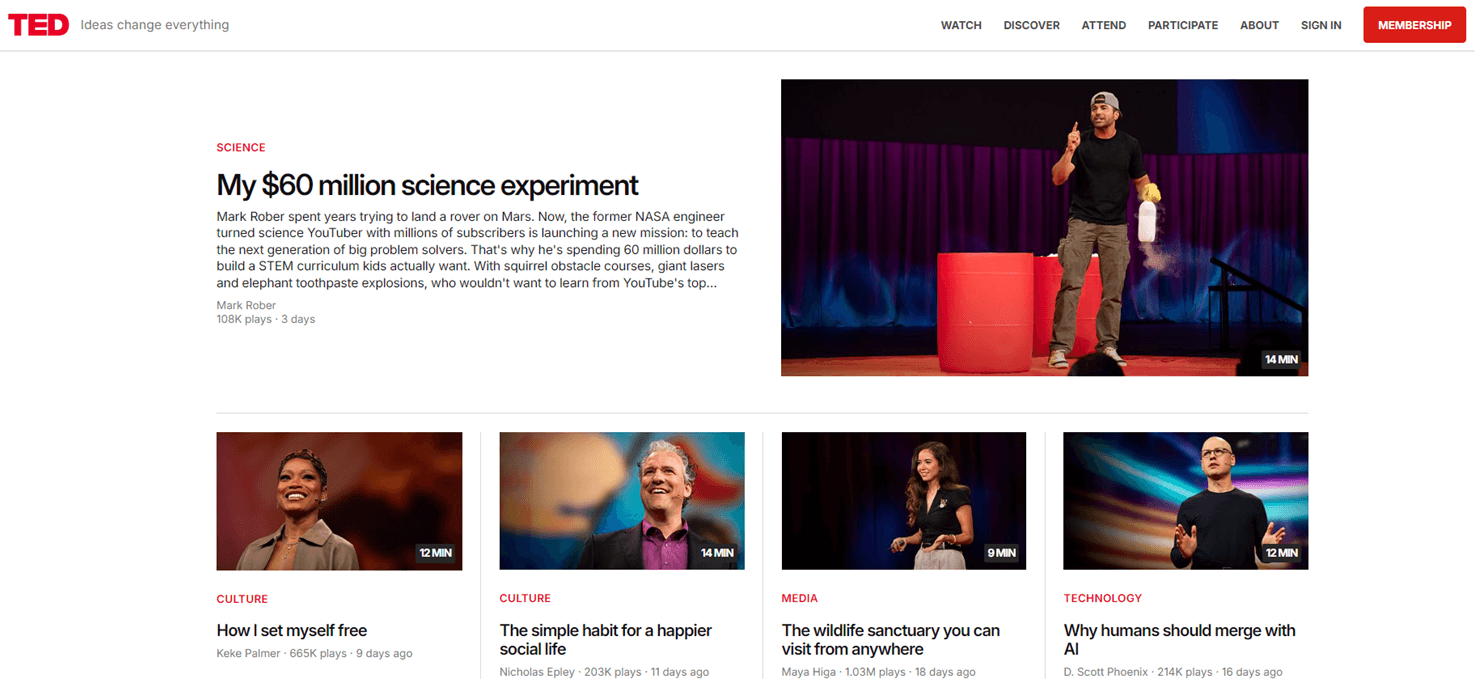This screenshot has width=1475, height=700.
Task: Open 'My $60 million science experiment' headline
Action: click(x=427, y=185)
